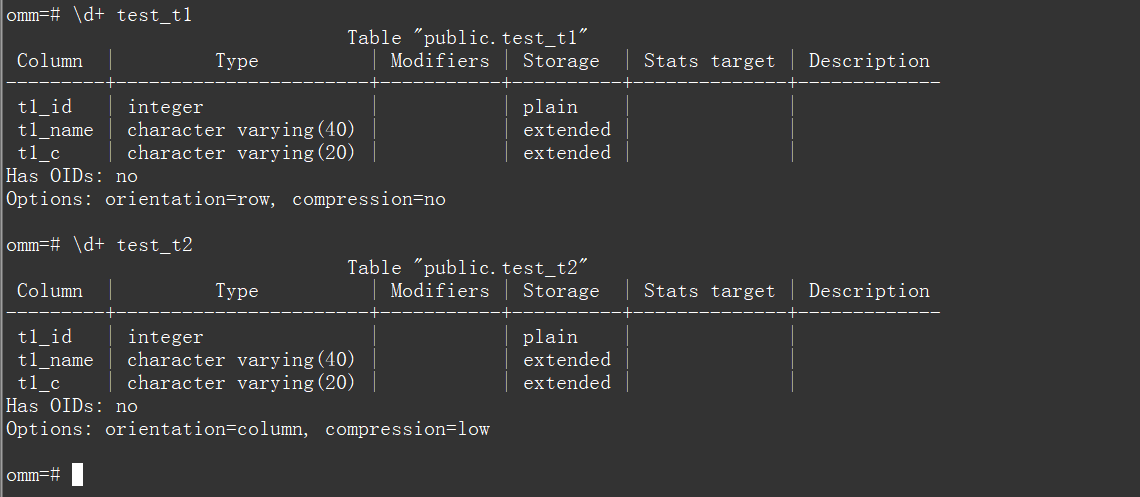Image resolution: width=1140 pixels, height=497 pixels.
Task: Click Description header in test_t2 table
Action: [869, 291]
